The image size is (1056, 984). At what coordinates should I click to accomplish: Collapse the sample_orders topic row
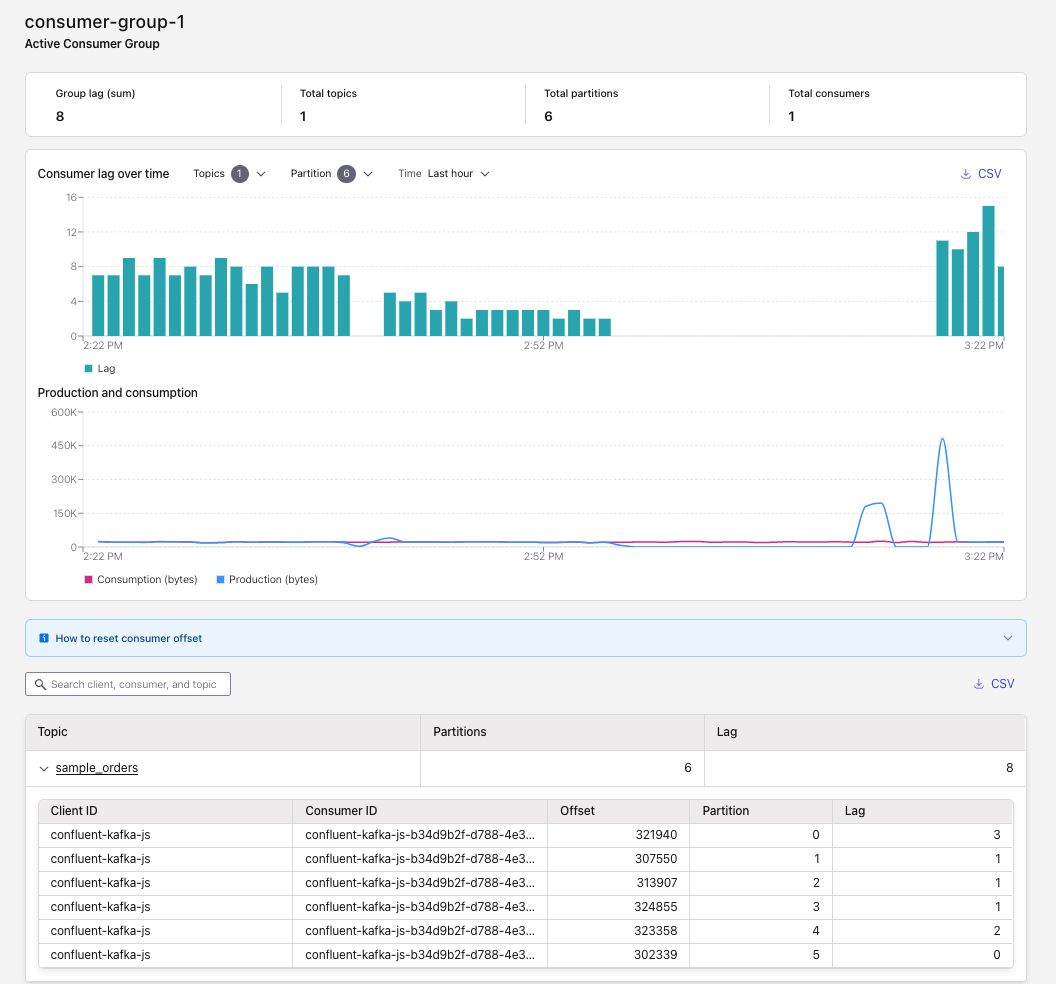[44, 769]
